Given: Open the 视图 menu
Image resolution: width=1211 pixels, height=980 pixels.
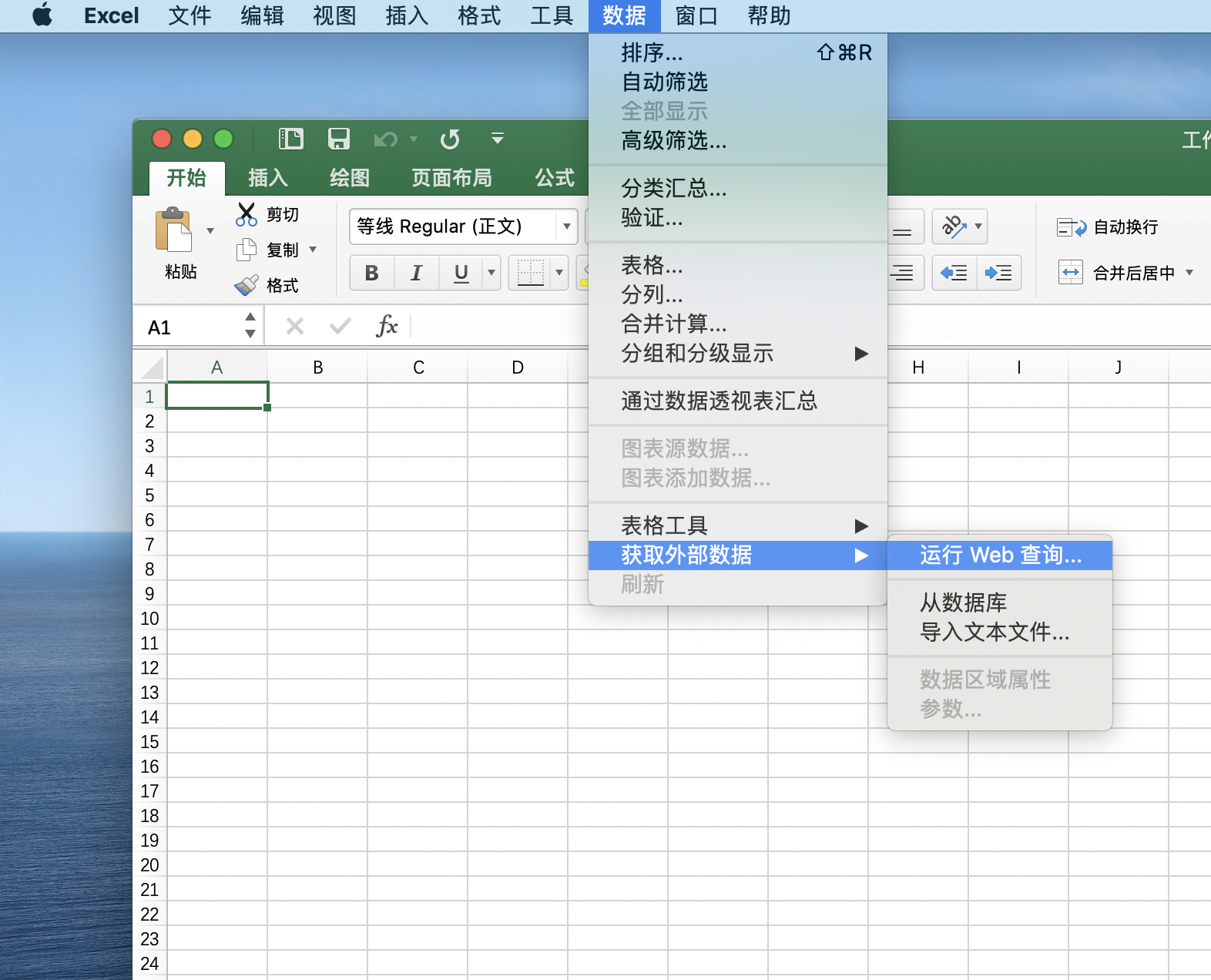Looking at the screenshot, I should (334, 15).
